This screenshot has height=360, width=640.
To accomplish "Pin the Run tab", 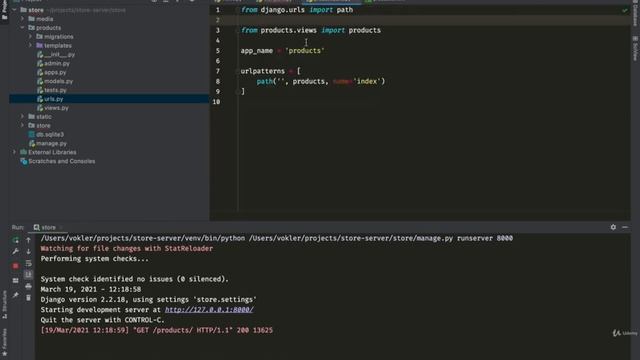I will point(16,295).
